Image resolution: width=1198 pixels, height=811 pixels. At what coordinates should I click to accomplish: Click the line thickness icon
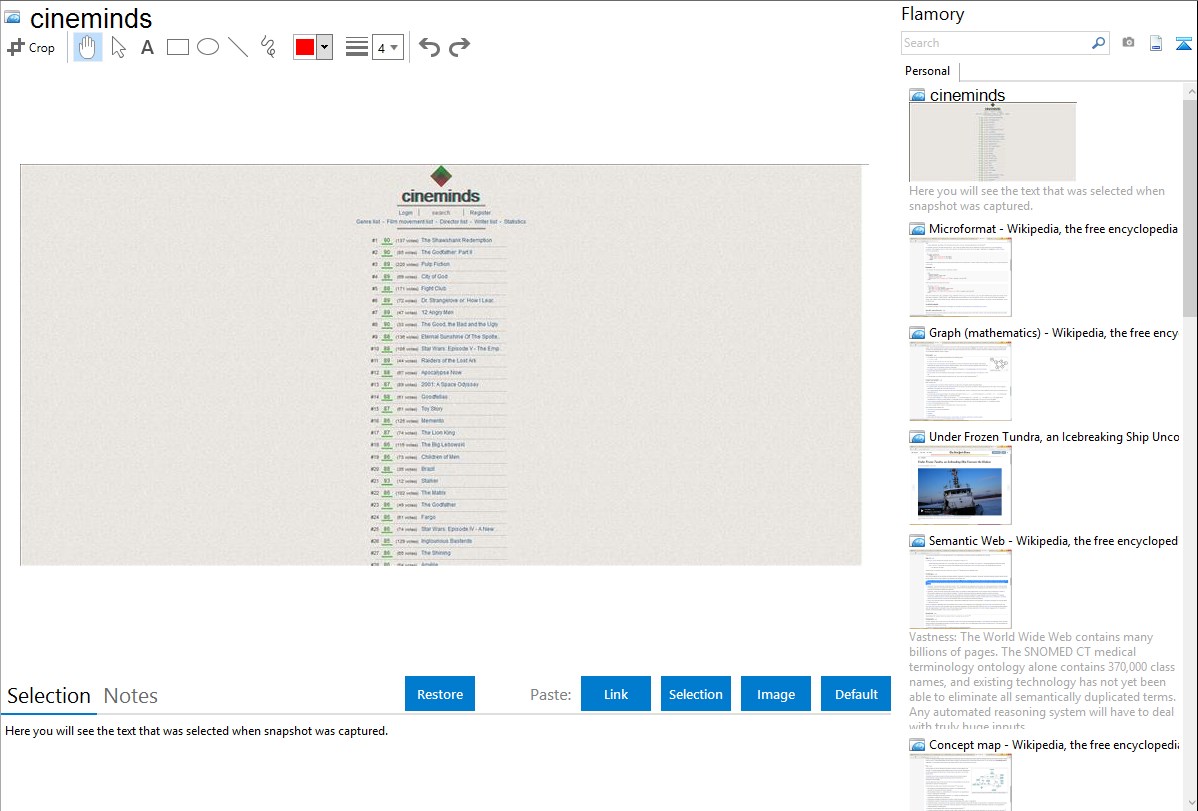coord(357,47)
